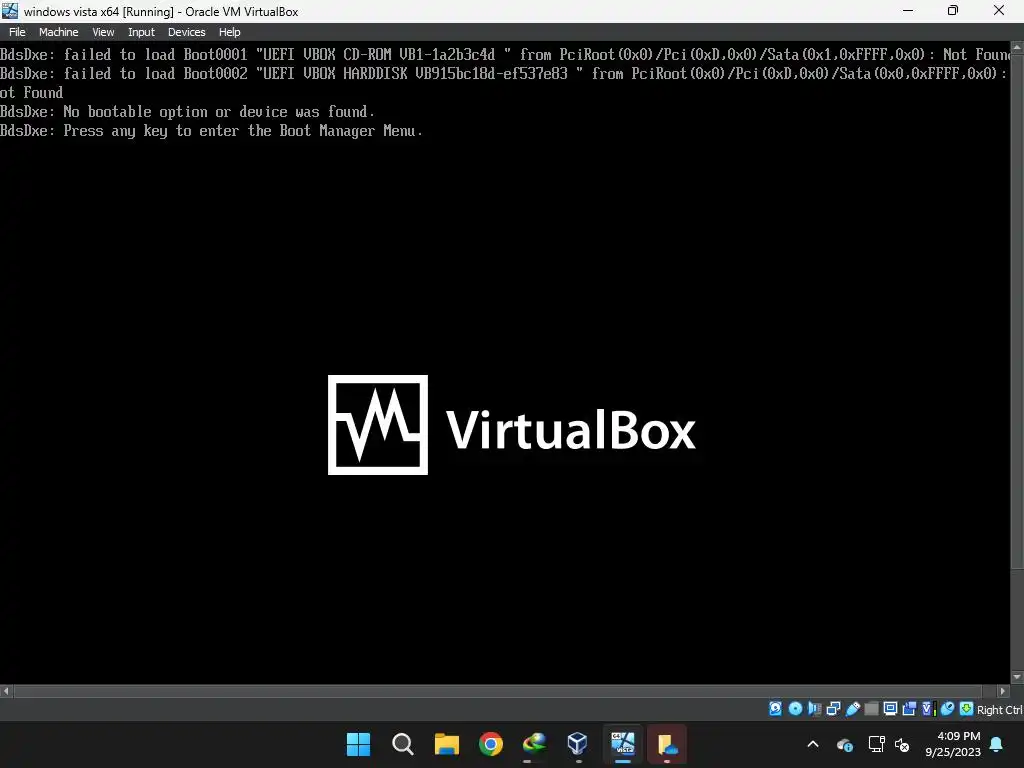The width and height of the screenshot is (1024, 768).
Task: Open the notifications bell icon
Action: (997, 744)
